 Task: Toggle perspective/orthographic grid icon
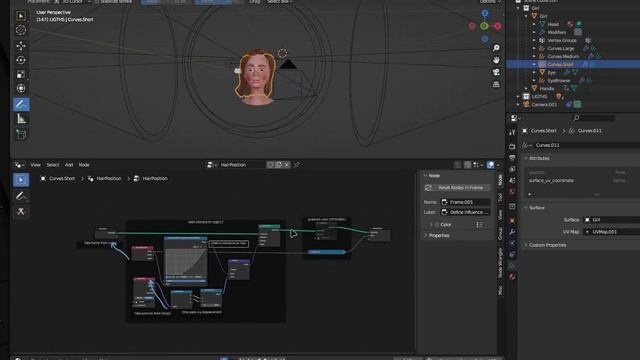click(x=496, y=84)
